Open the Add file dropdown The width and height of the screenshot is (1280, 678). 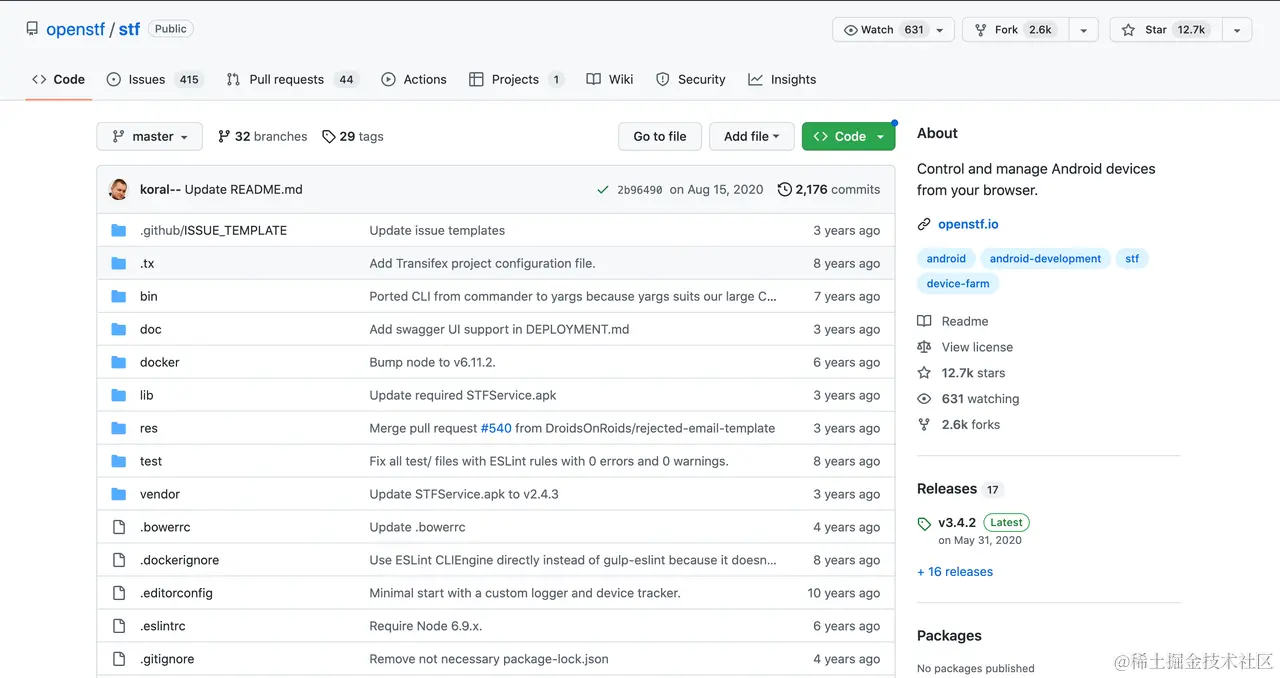[752, 136]
